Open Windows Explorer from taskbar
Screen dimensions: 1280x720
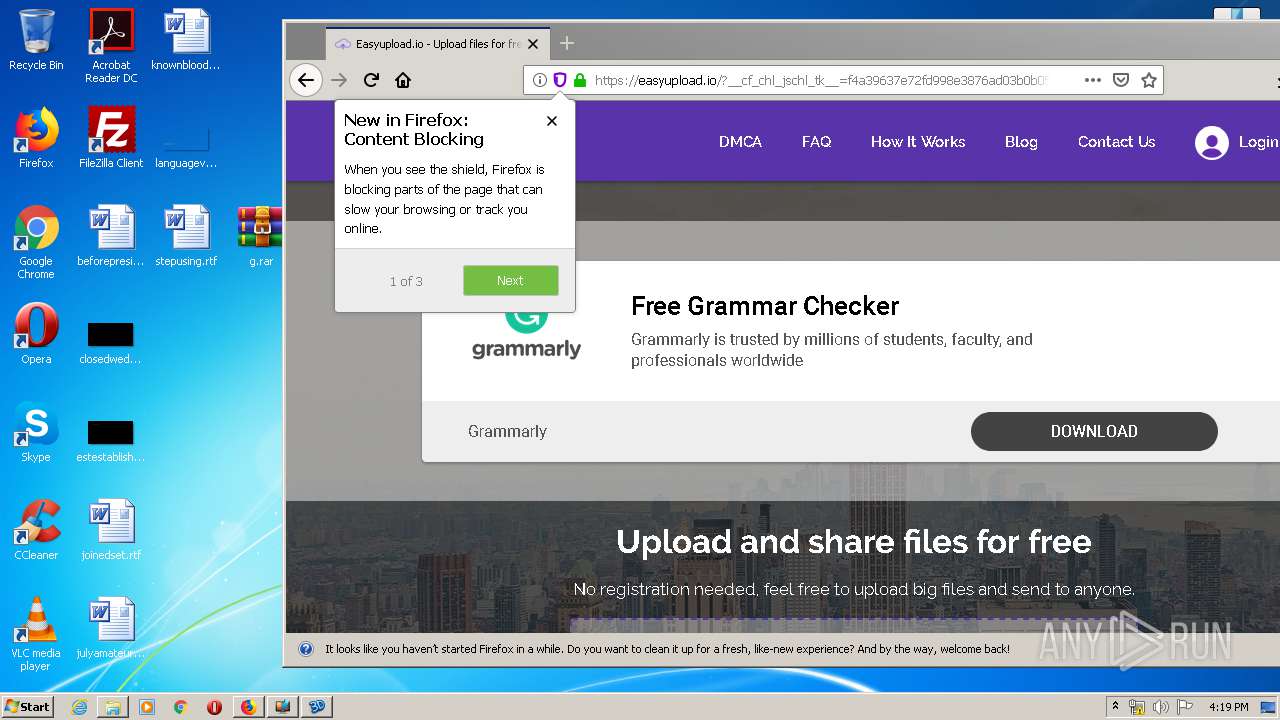point(113,707)
